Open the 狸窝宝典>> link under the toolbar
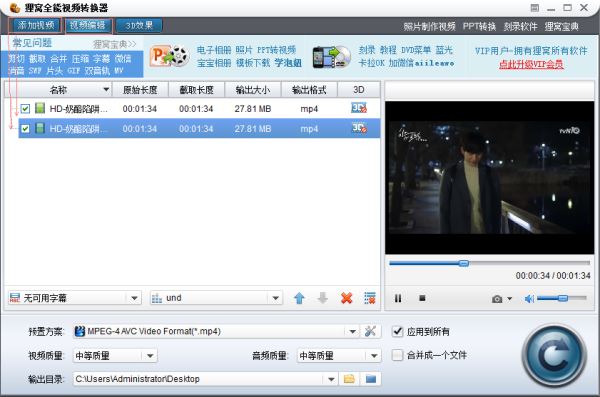Image resolution: width=600 pixels, height=397 pixels. coord(114,44)
